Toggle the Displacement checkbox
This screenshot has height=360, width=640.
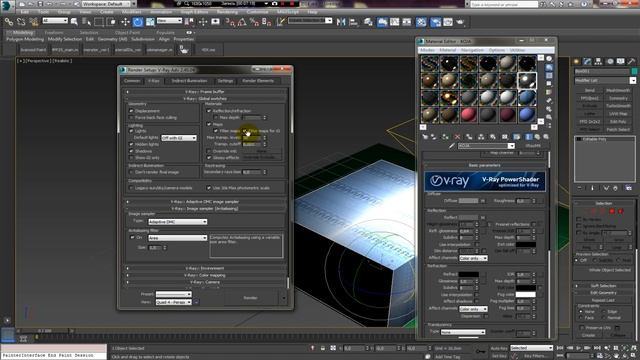point(131,111)
